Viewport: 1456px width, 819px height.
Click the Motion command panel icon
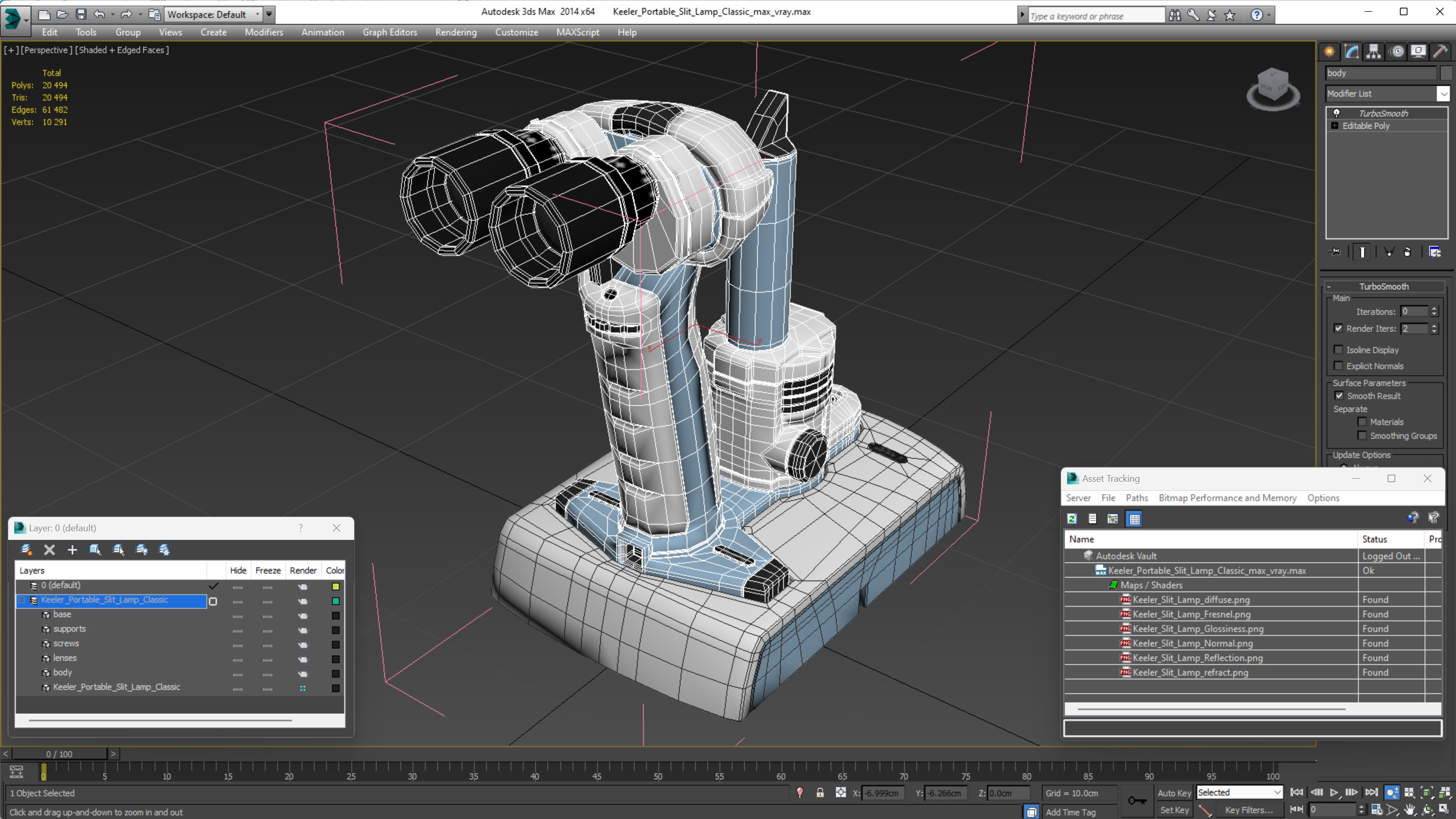pos(1397,52)
